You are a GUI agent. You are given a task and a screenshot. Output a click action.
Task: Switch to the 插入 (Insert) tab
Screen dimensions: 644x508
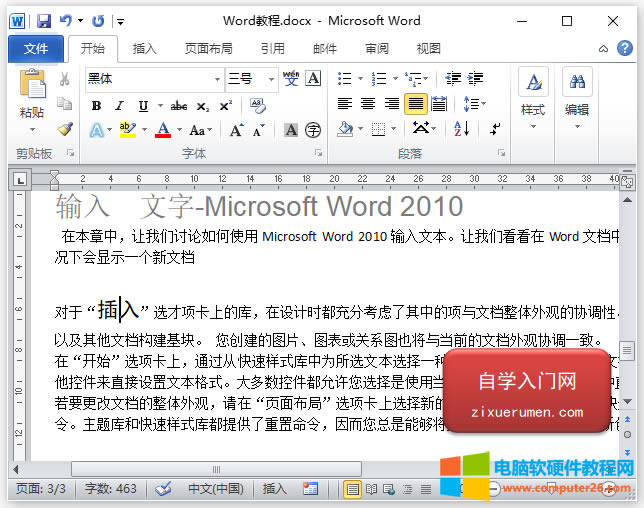click(x=144, y=48)
